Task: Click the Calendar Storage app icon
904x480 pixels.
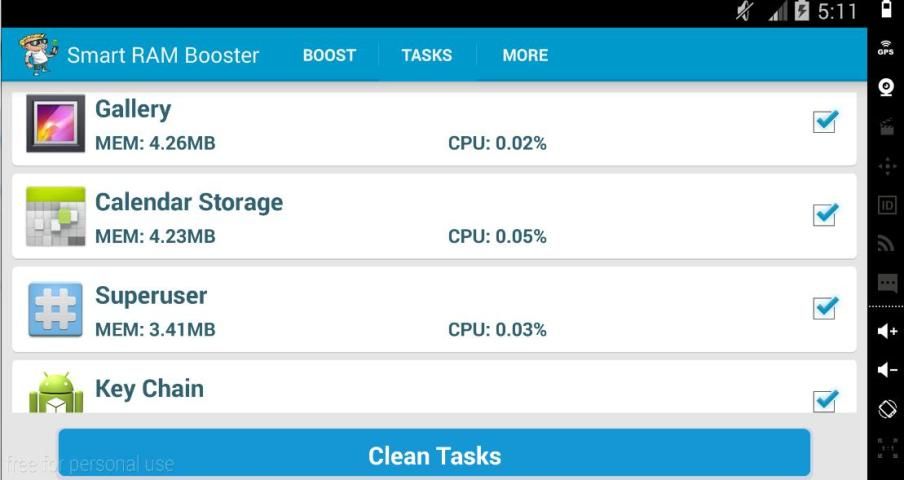Action: [55, 217]
